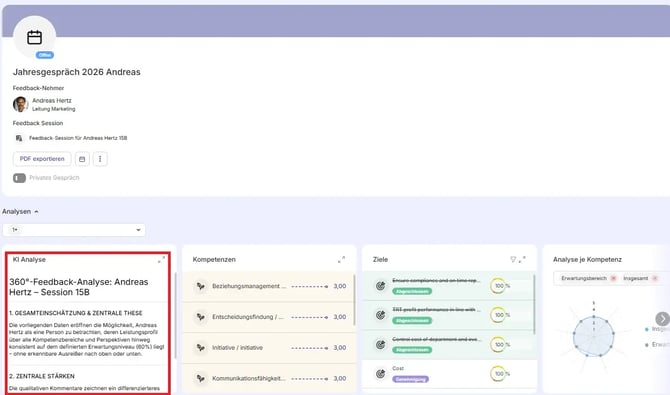Remove the Insgesamt filter chip
Screen dimensions: 670x395
point(655,278)
